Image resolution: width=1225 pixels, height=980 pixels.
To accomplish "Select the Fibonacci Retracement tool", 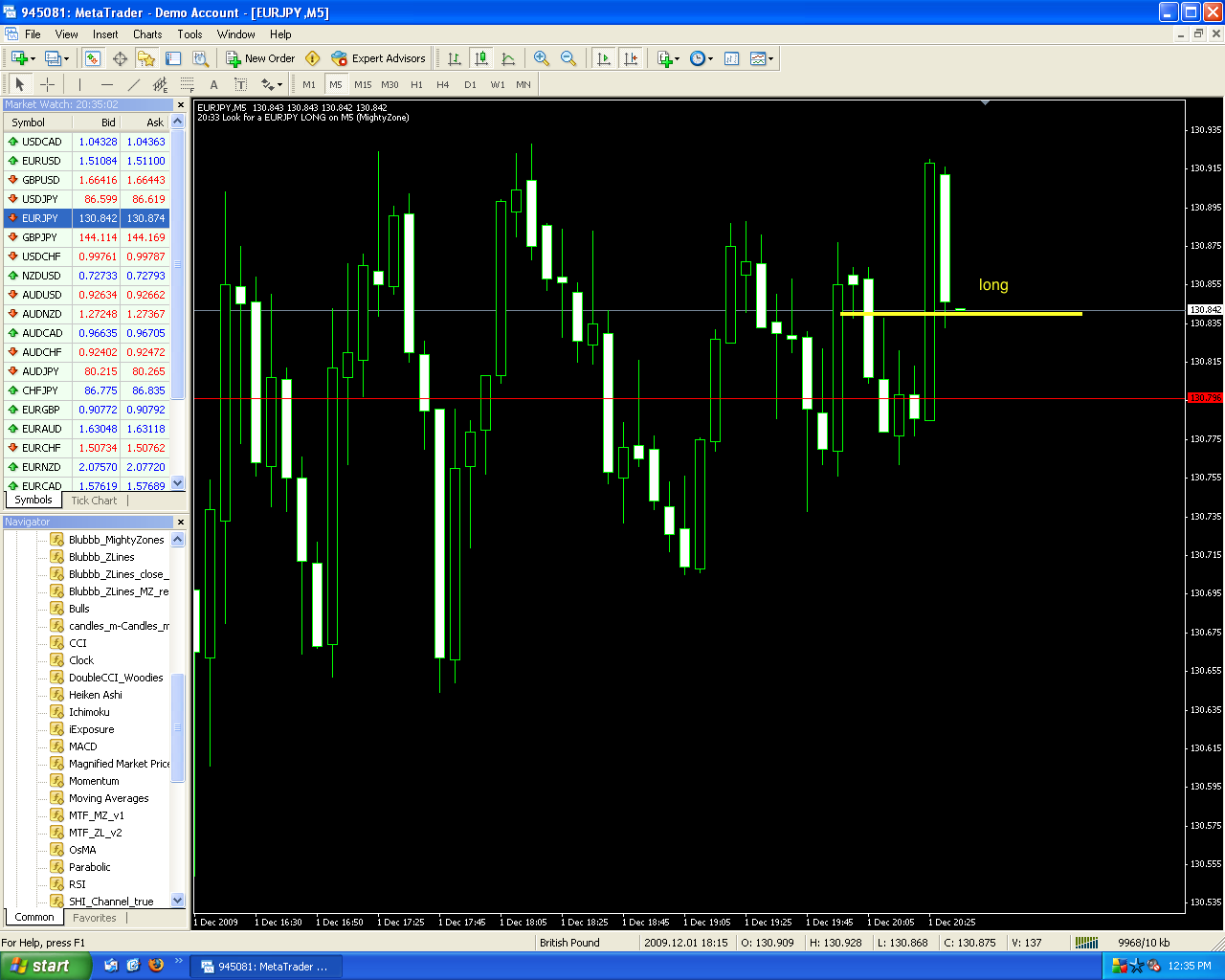I will click(x=187, y=84).
